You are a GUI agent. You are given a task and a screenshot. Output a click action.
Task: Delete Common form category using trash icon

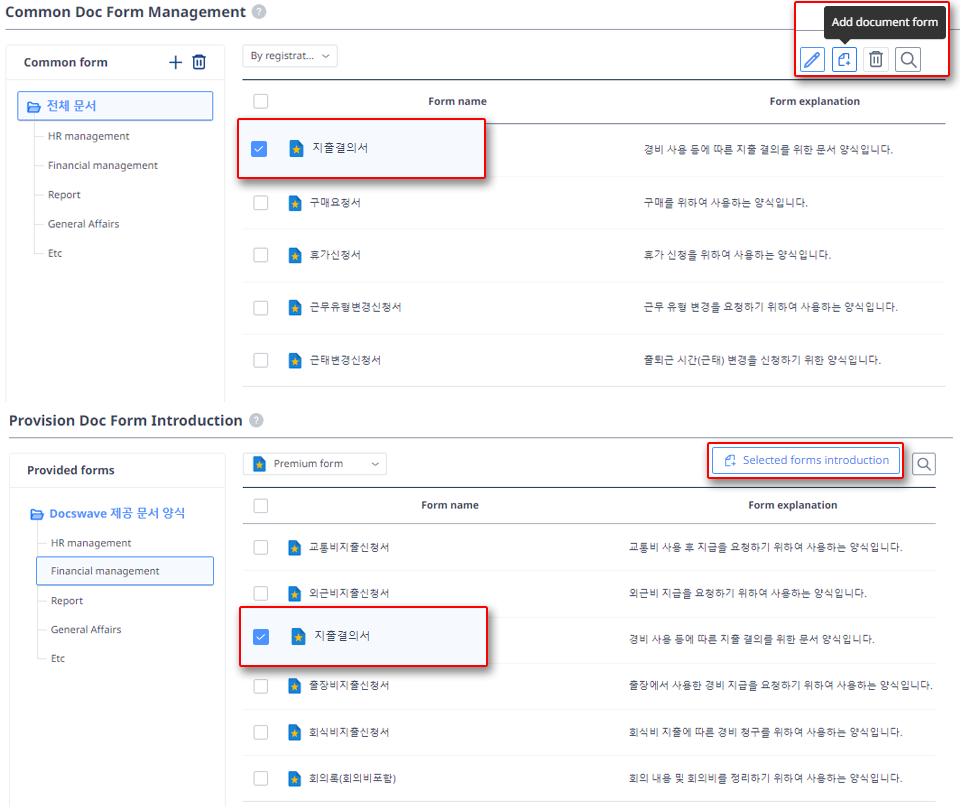pyautogui.click(x=199, y=62)
